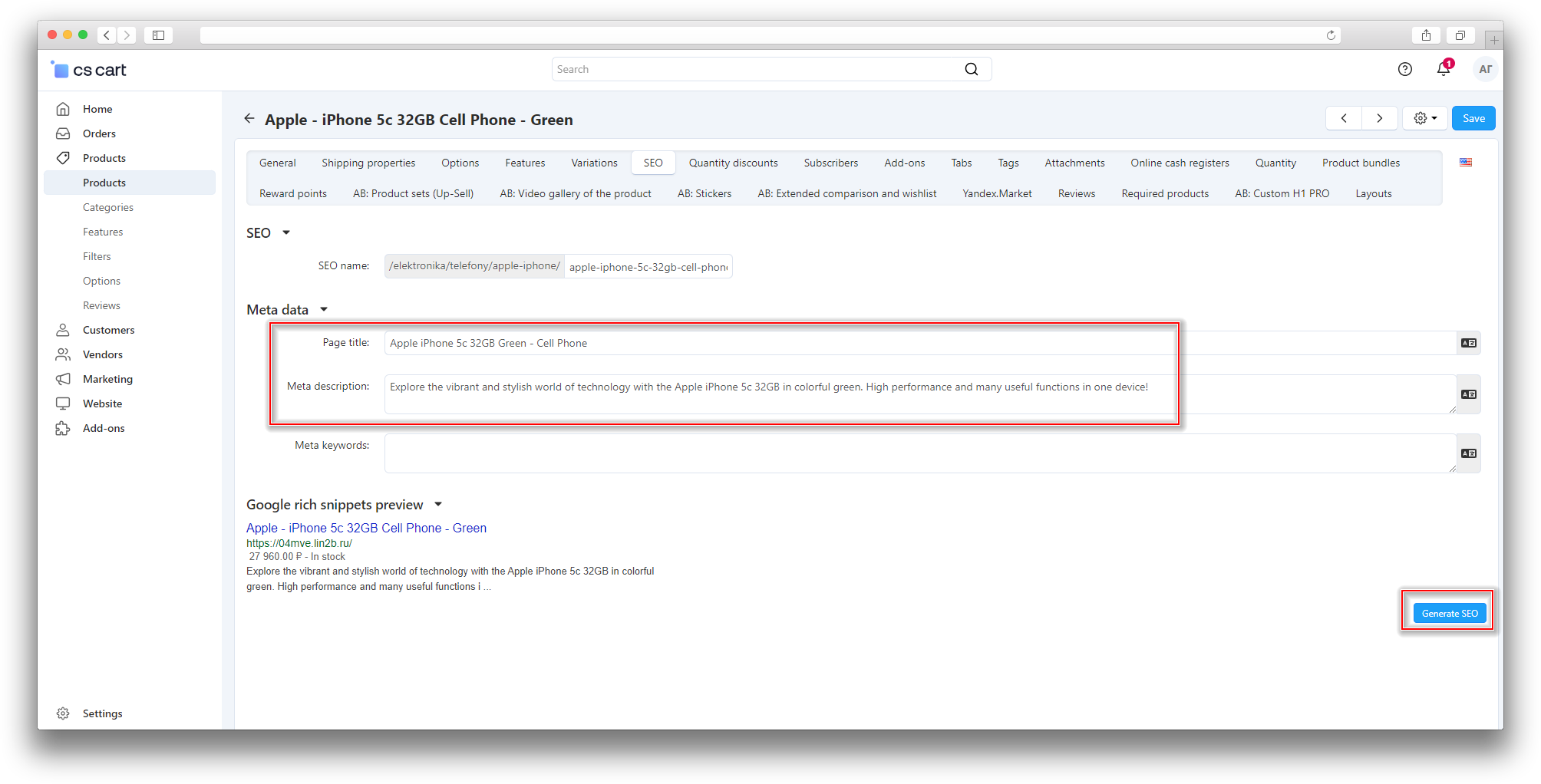Switch to the Variations tab
This screenshot has height=784, width=1541.
click(594, 163)
